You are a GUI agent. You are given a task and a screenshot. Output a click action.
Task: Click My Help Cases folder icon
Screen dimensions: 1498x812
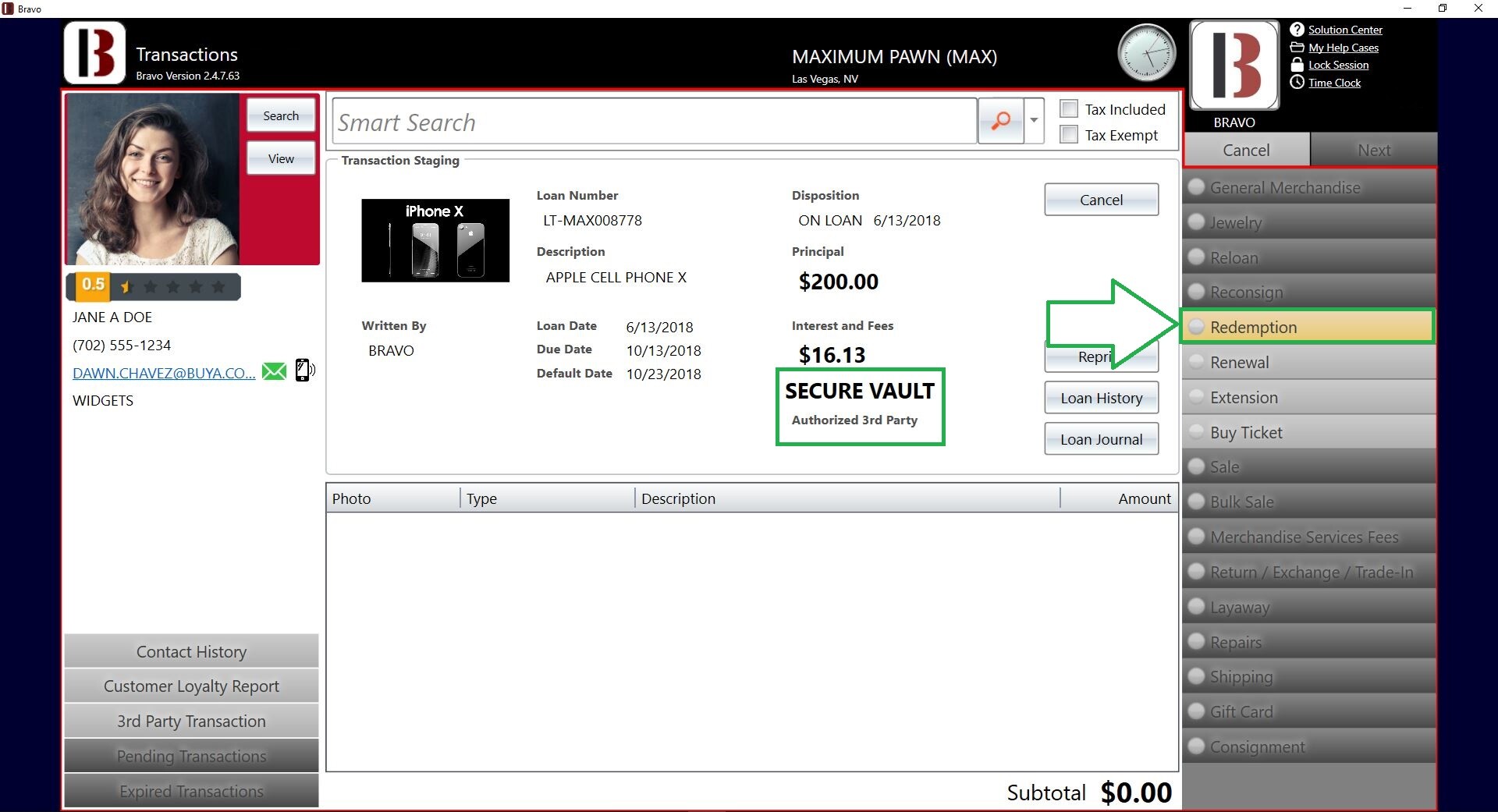coord(1297,48)
